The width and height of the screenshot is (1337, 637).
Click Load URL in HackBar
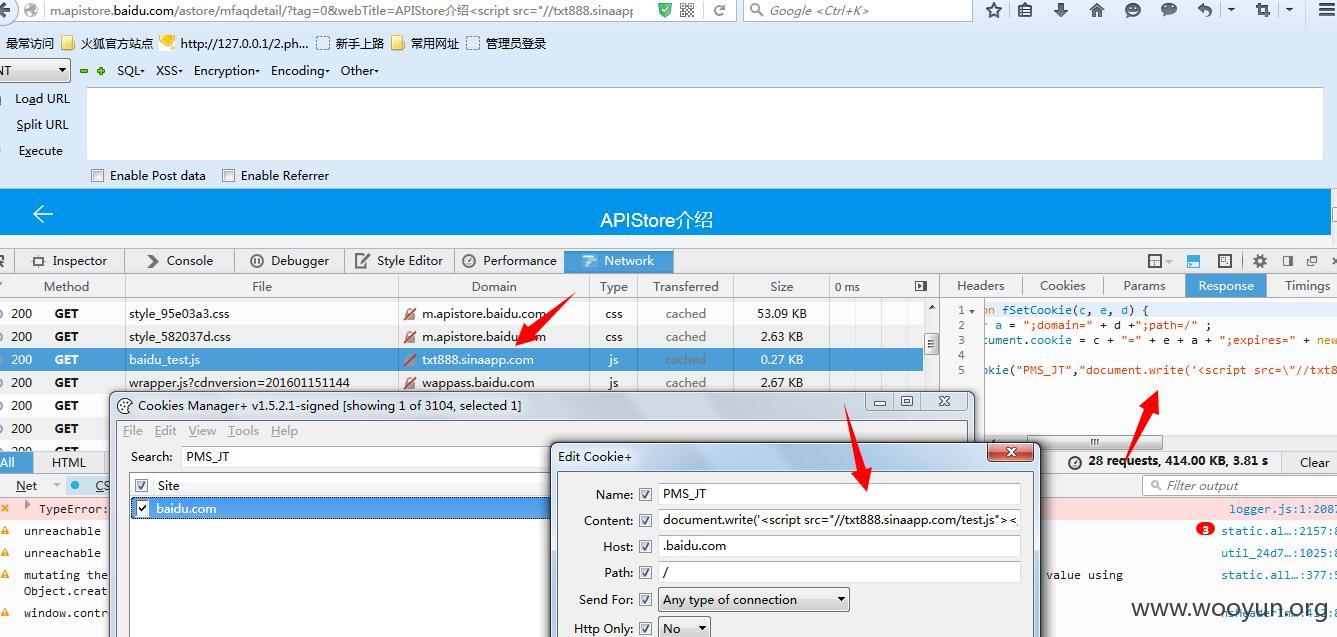tap(42, 99)
